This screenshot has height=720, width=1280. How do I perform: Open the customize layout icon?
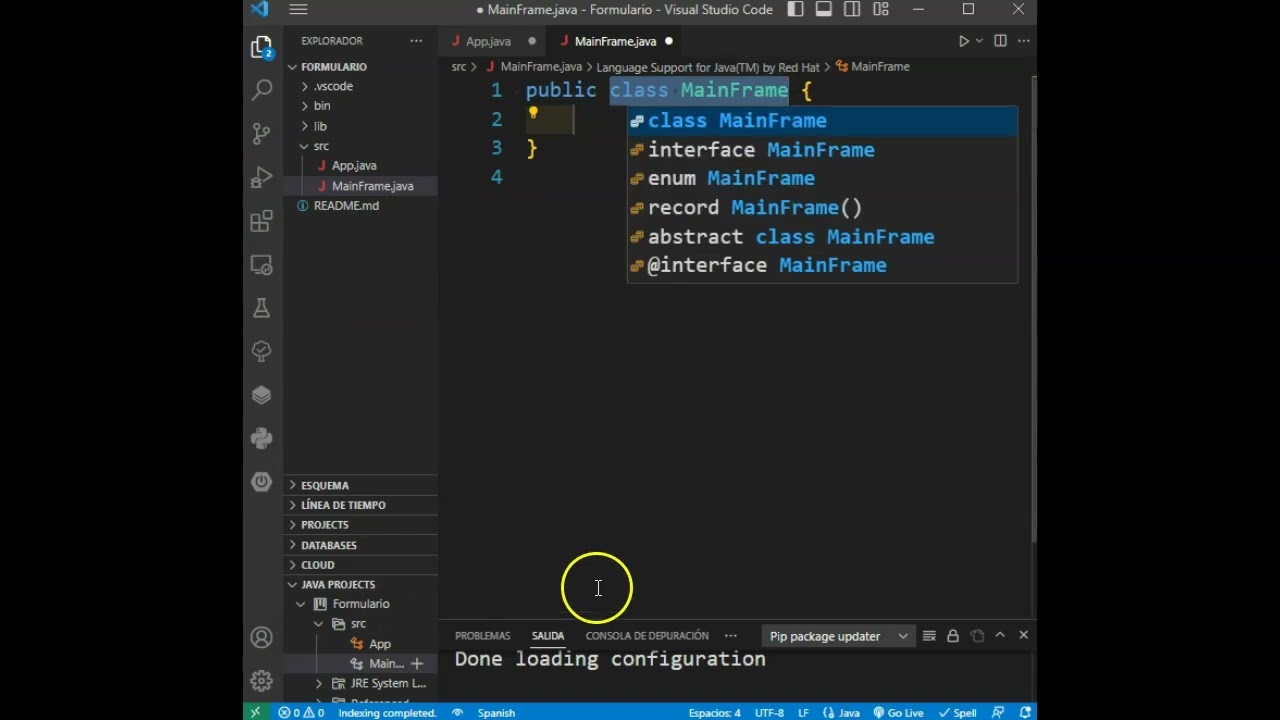881,9
